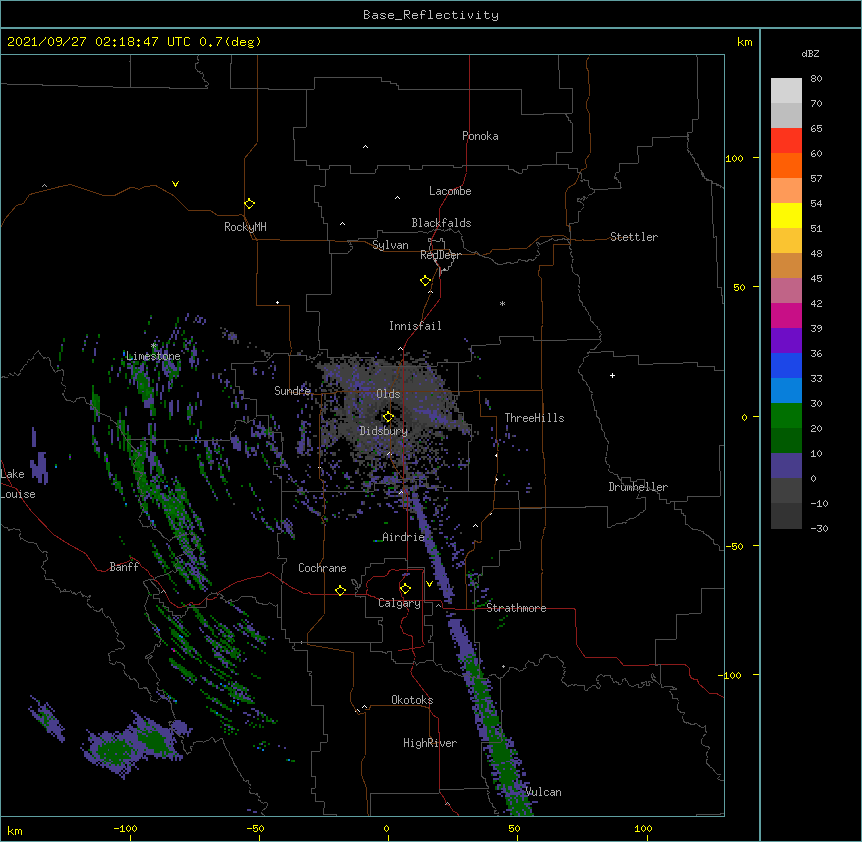Screen dimensions: 862x842
Task: Click the red 65 dBZ legend swatch
Action: click(786, 141)
